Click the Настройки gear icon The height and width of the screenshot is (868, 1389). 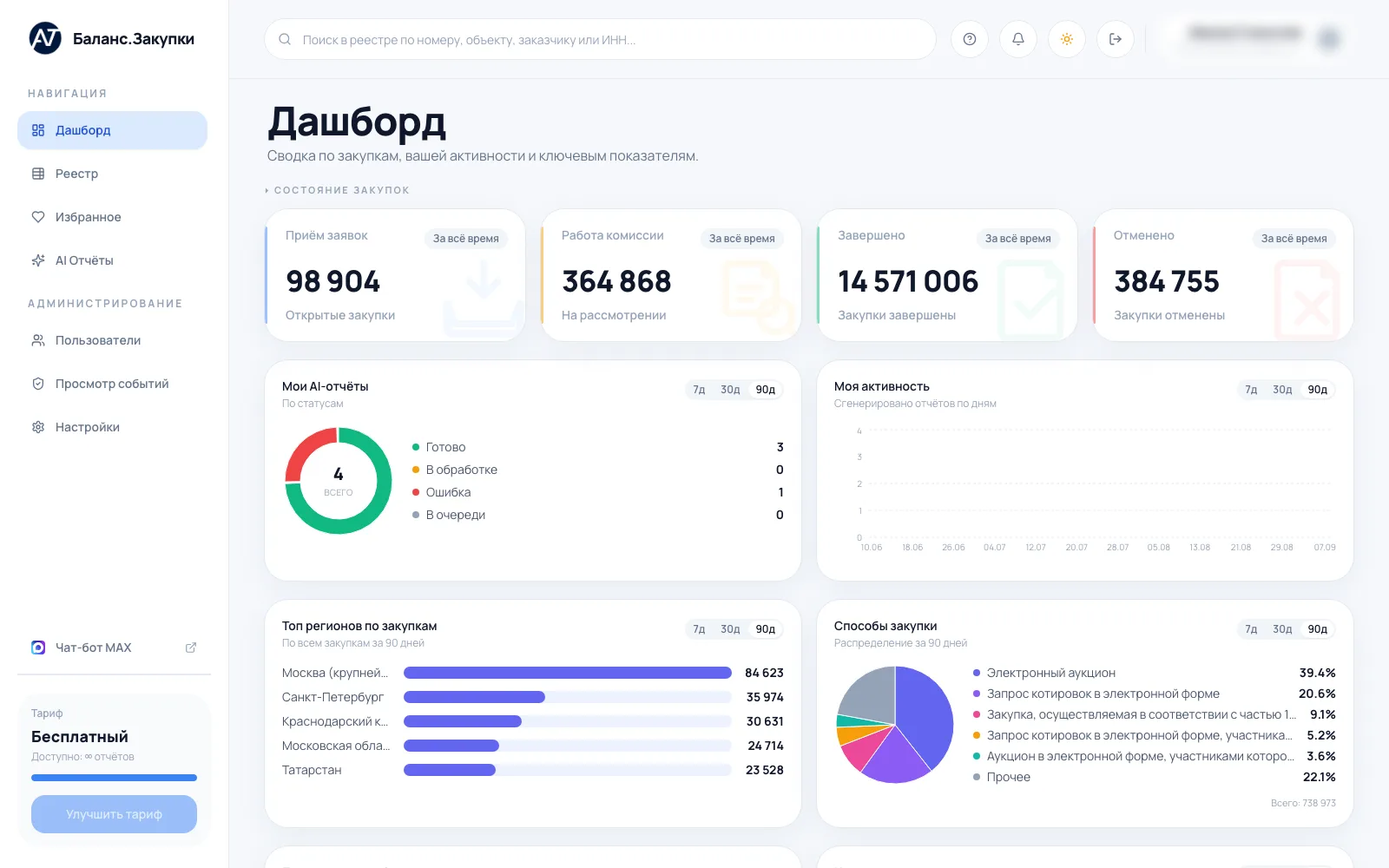38,427
